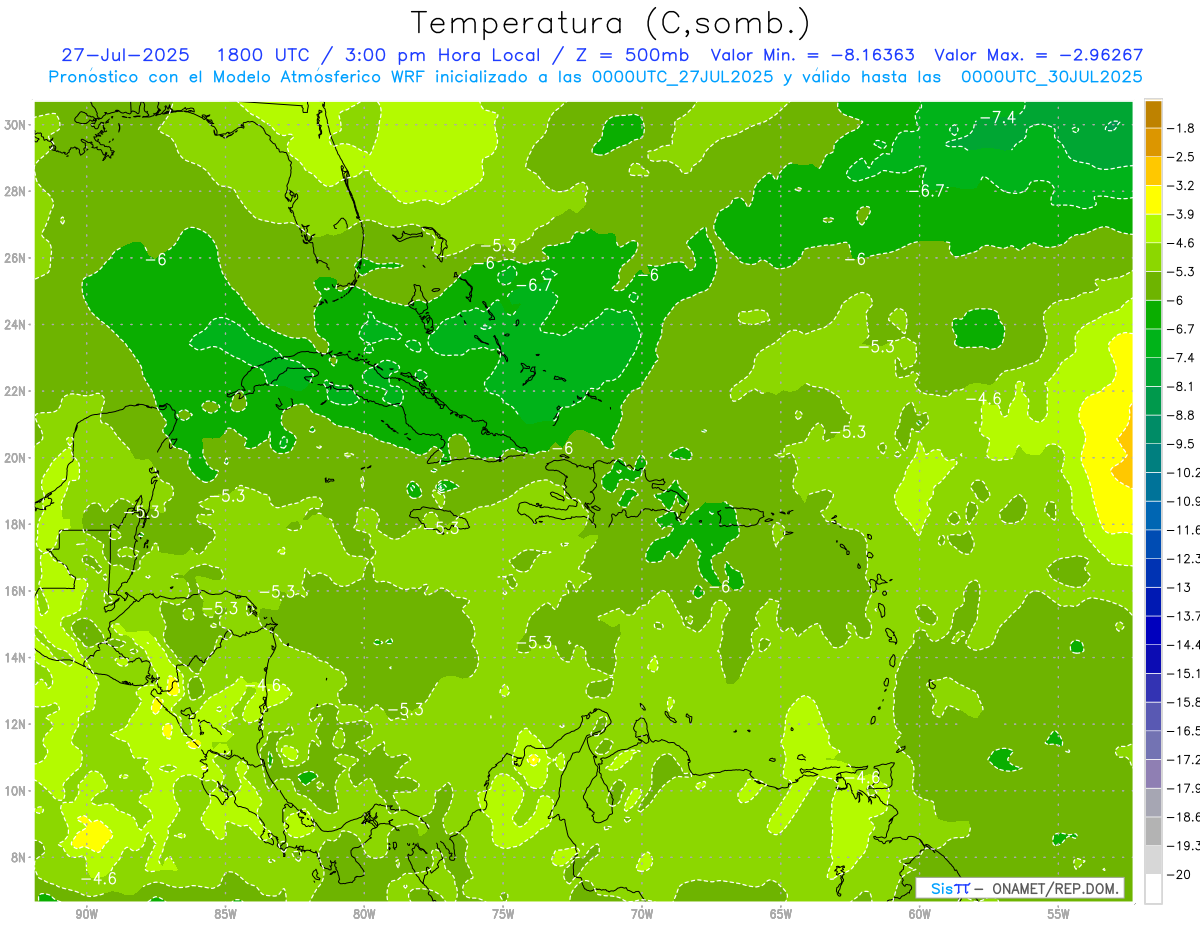
Task: Click colorbar label "-13"
Action: click(x=1179, y=587)
